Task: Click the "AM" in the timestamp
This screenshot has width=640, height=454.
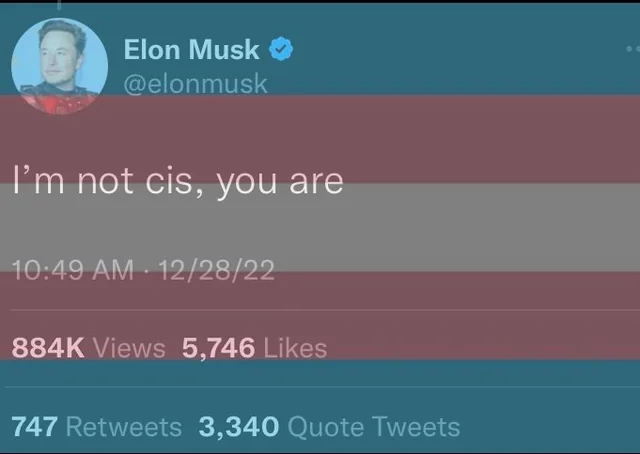Action: pyautogui.click(x=112, y=270)
